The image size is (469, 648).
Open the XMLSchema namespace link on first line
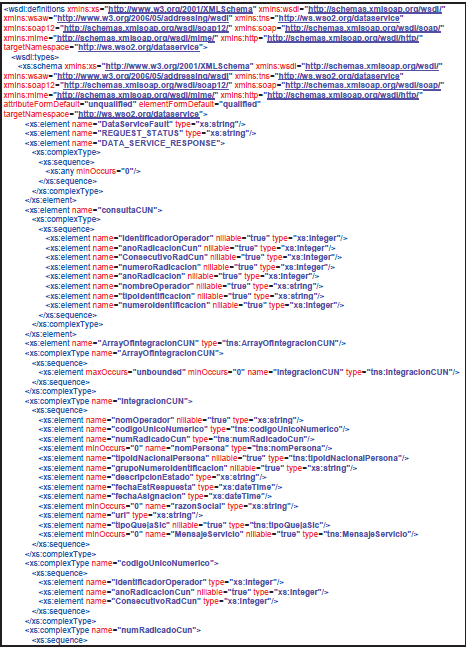coord(180,9)
